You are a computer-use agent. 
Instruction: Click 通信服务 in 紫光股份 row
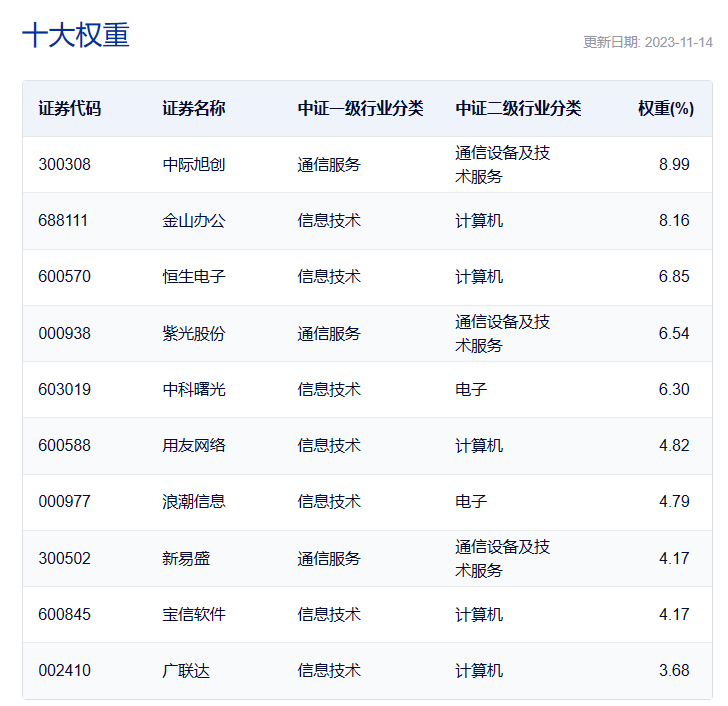tap(329, 333)
